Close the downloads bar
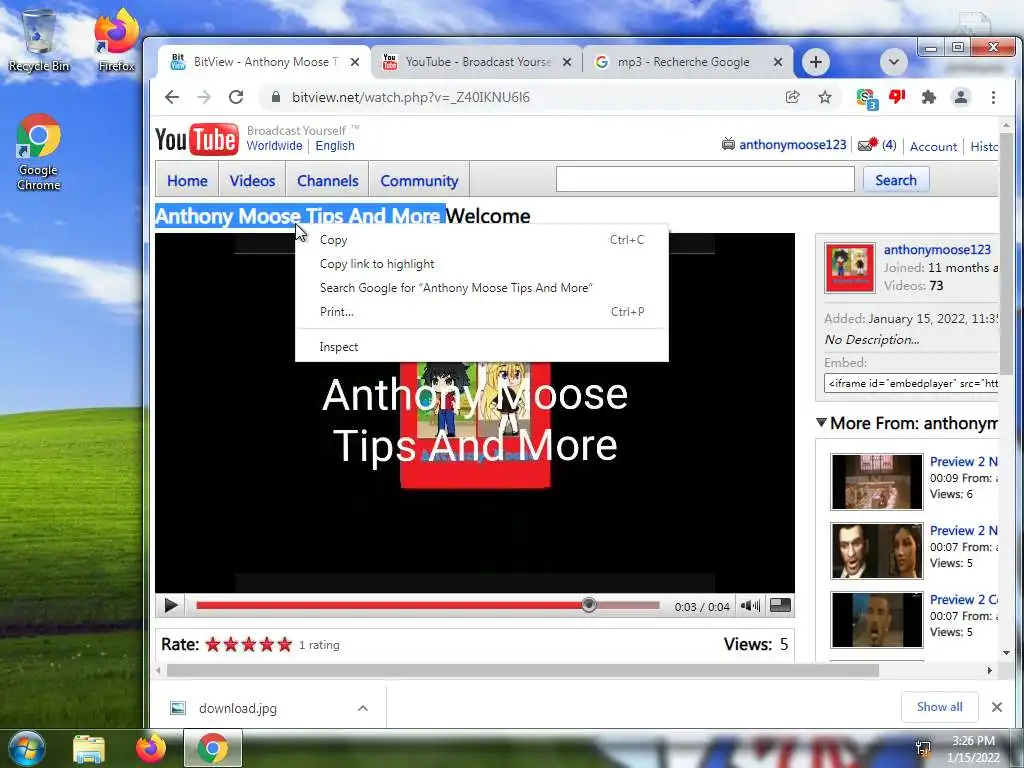1024x768 pixels. coord(997,707)
